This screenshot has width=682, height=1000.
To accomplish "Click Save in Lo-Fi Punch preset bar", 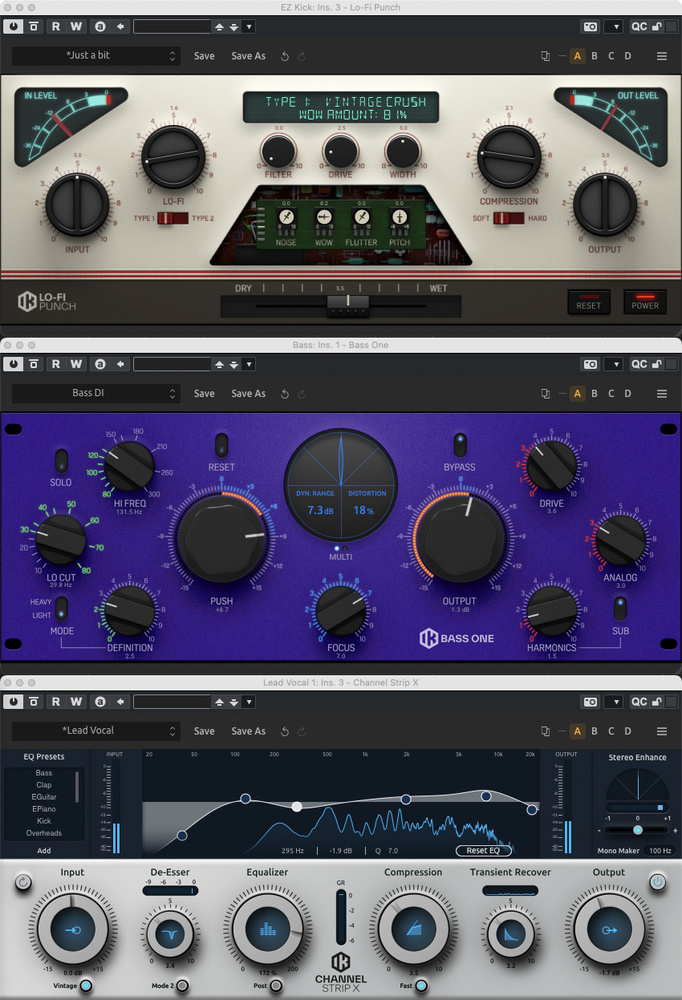I will 204,56.
